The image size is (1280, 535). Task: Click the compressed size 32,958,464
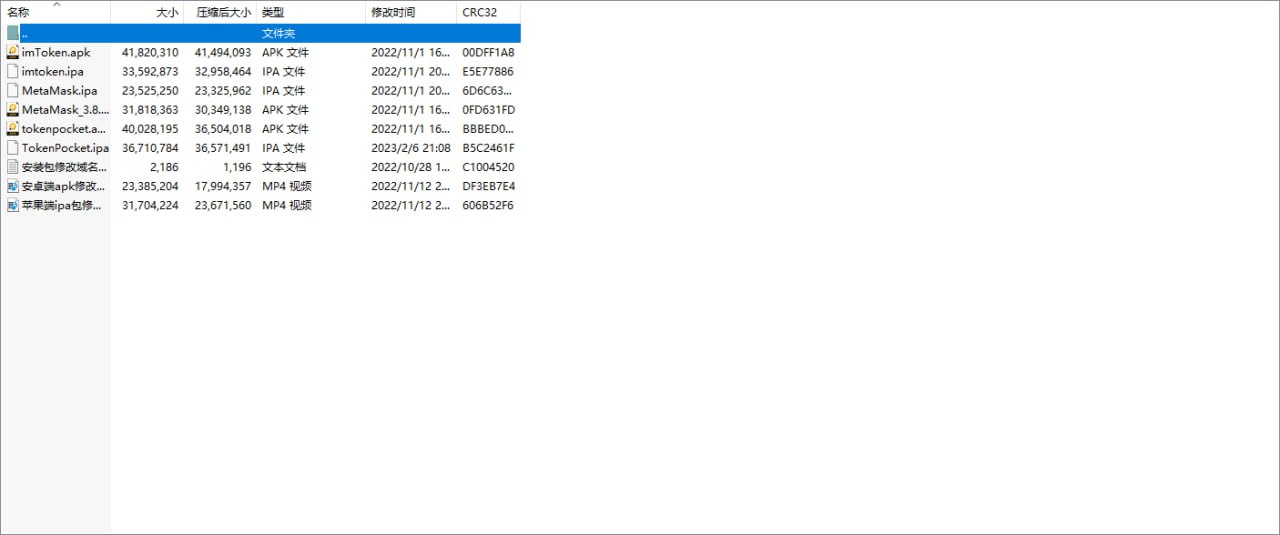click(223, 71)
